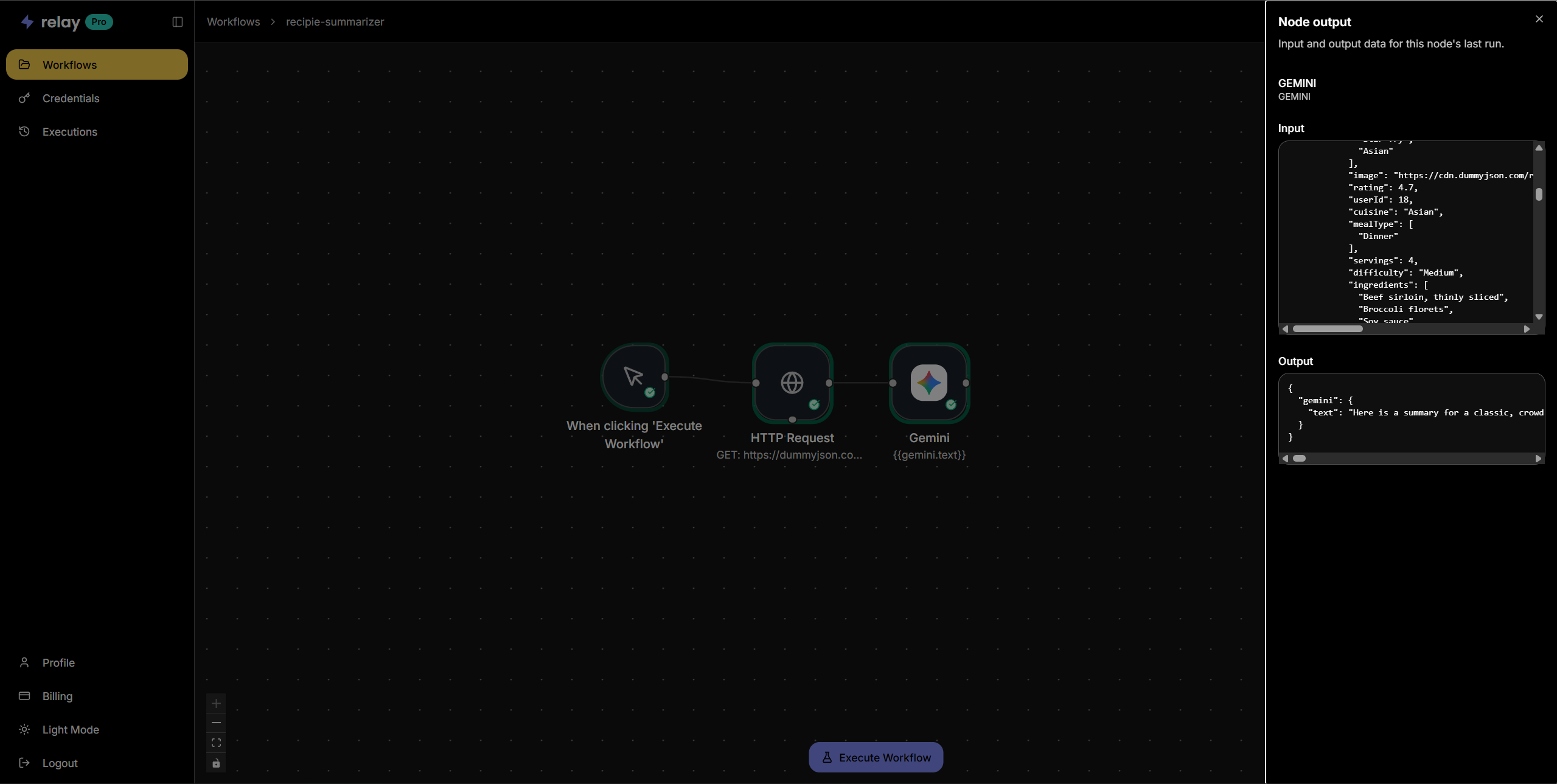Screen dimensions: 1557x784
Task: Log out using Logout
Action: point(97,763)
